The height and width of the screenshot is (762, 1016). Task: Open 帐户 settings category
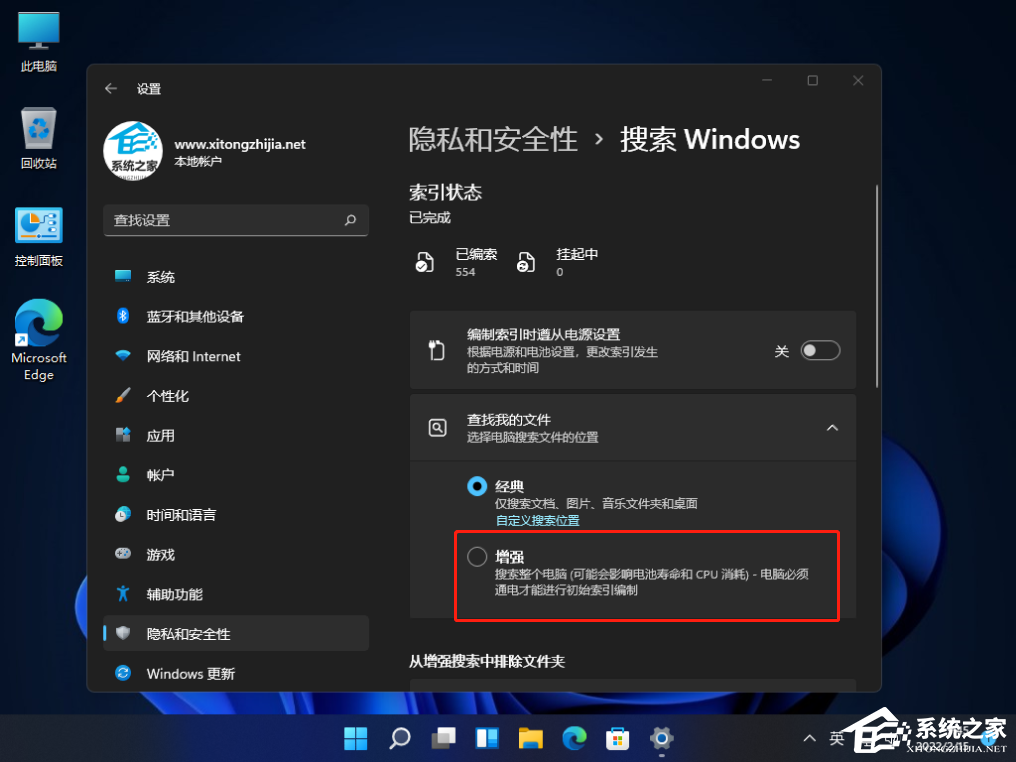point(236,475)
